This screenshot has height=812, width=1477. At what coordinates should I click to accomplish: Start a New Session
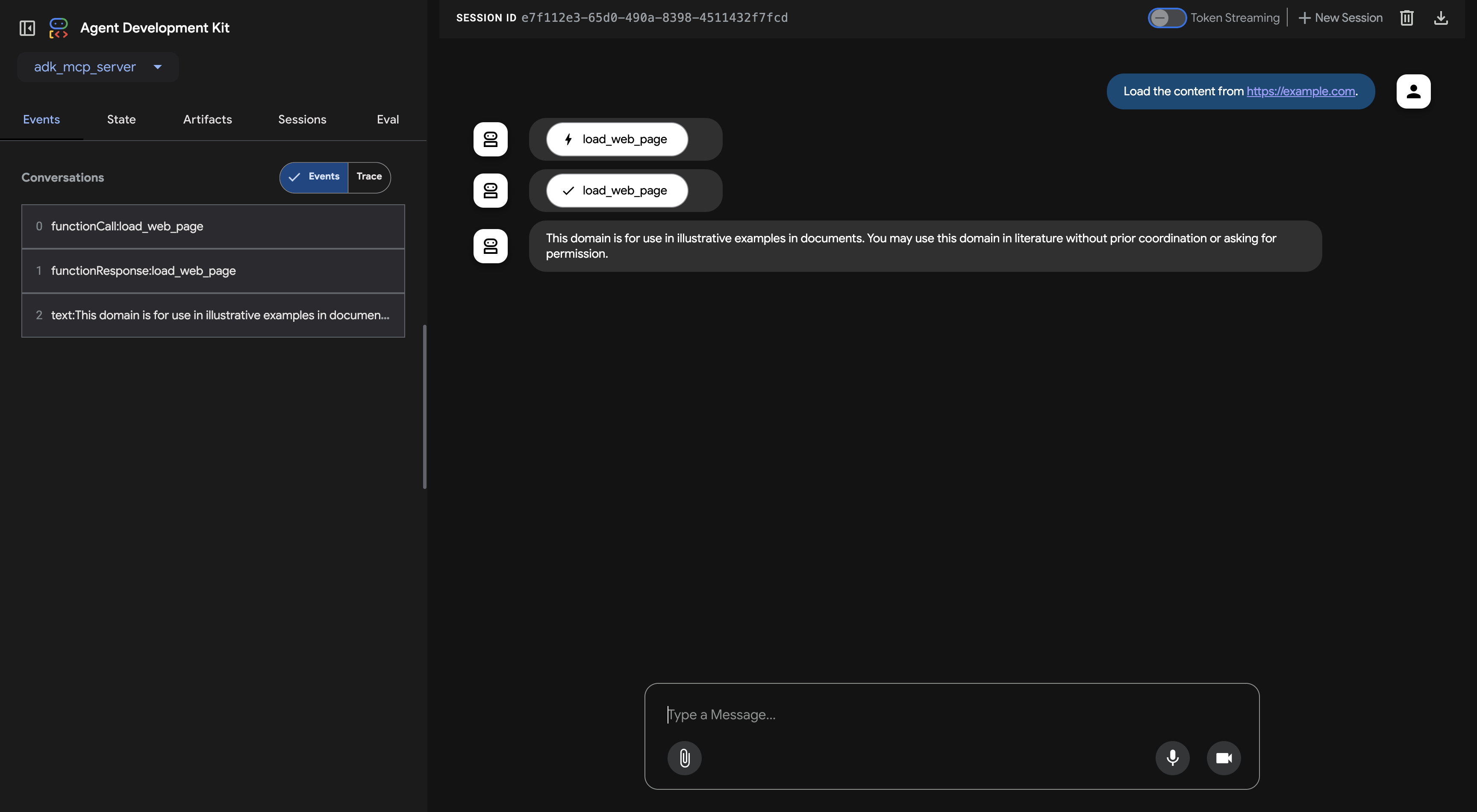1340,18
